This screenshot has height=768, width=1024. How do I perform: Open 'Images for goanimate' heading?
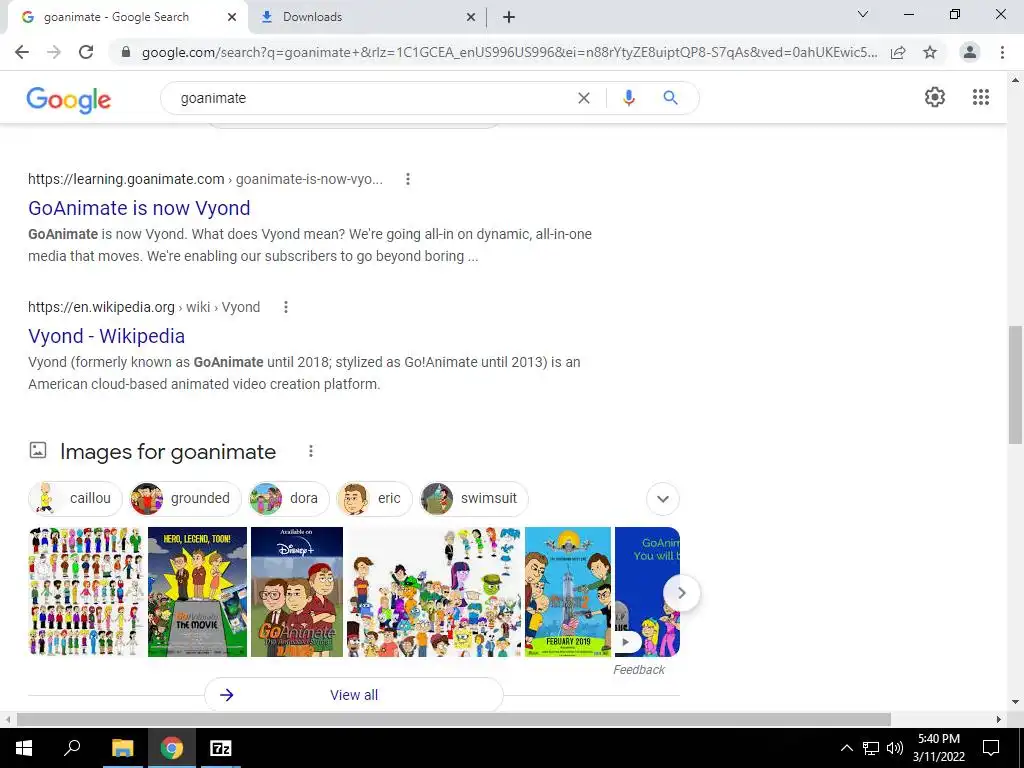pyautogui.click(x=168, y=452)
